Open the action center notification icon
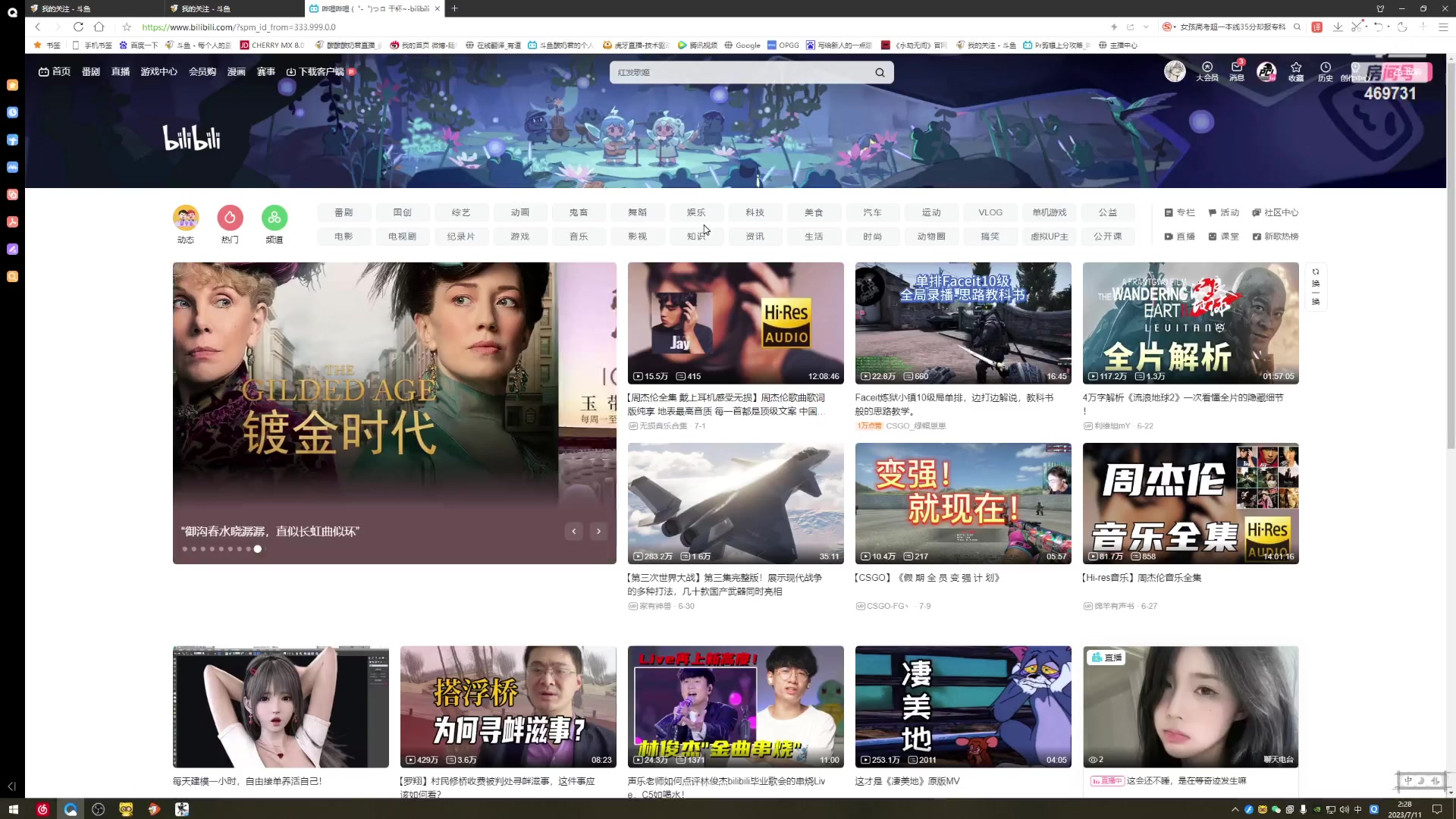This screenshot has width=1456, height=819. coord(1436,809)
